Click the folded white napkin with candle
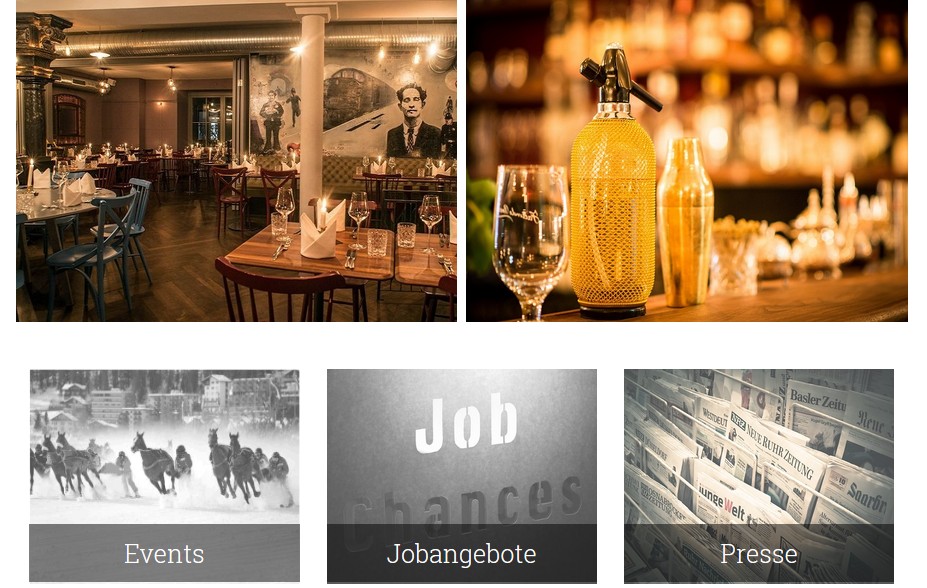 (x=322, y=232)
